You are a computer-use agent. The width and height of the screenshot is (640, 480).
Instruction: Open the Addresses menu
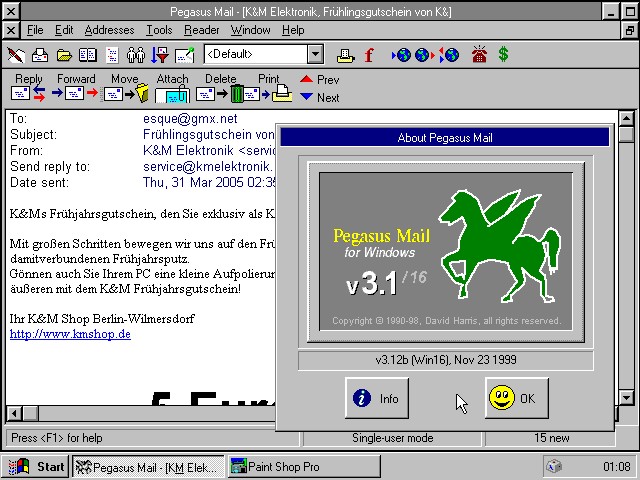click(x=109, y=30)
